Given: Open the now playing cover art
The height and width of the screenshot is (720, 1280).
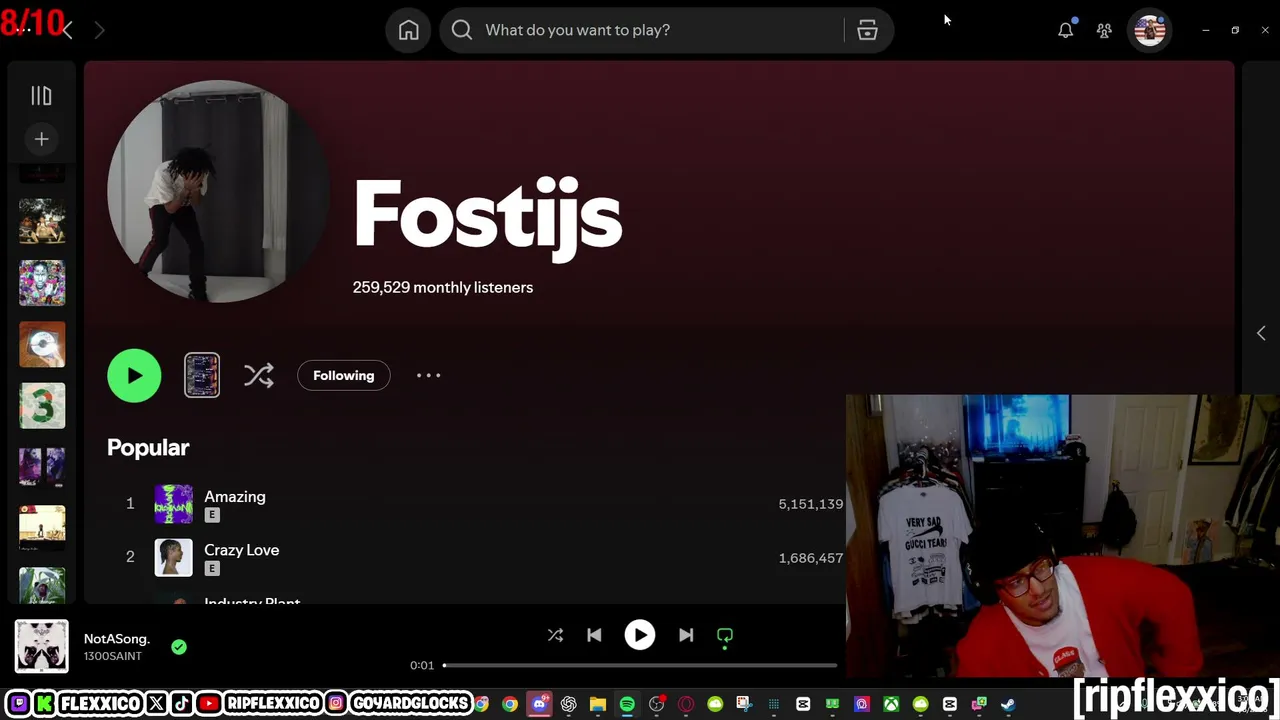Looking at the screenshot, I should (x=42, y=646).
